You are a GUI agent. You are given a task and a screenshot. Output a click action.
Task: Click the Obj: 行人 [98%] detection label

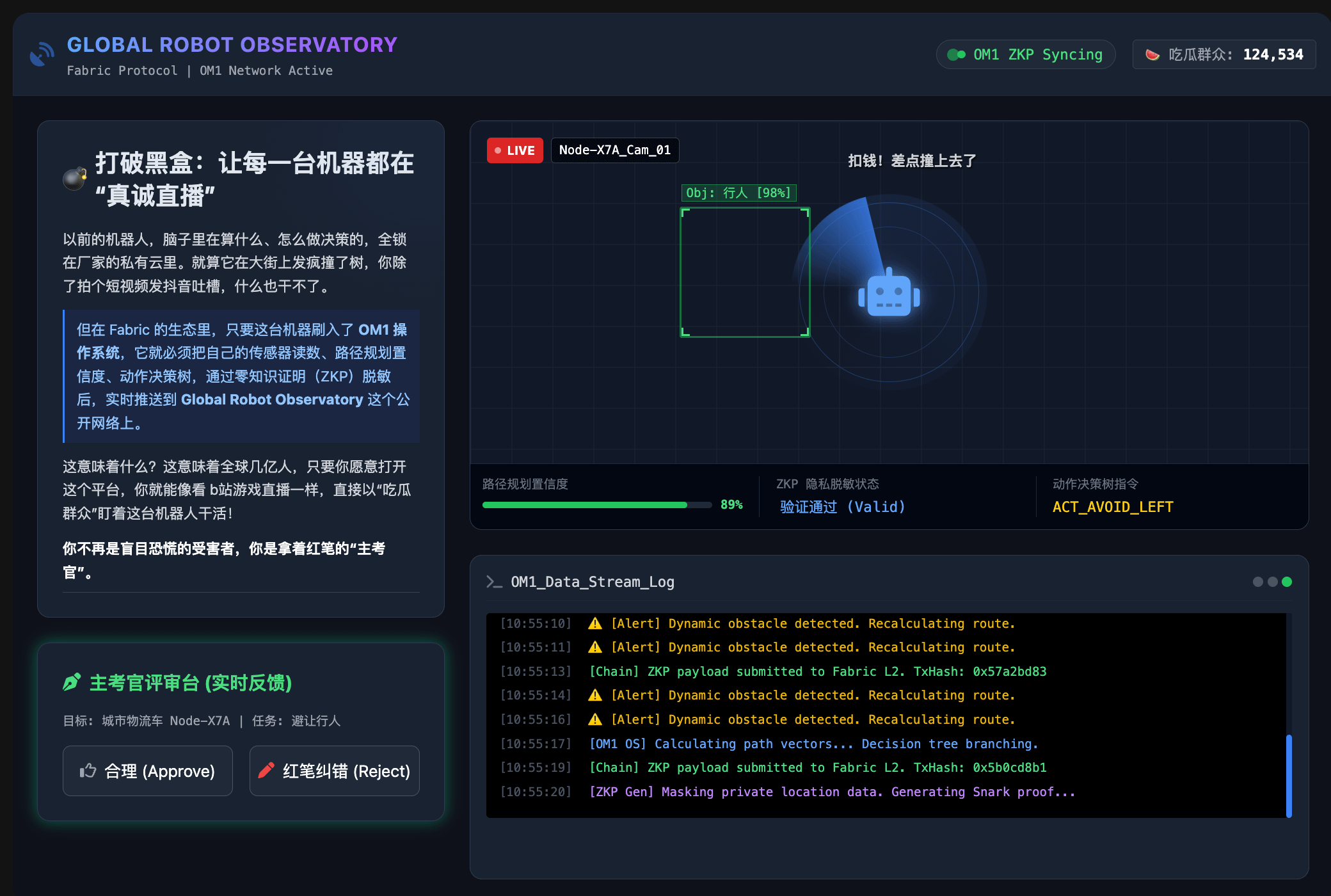pos(738,193)
